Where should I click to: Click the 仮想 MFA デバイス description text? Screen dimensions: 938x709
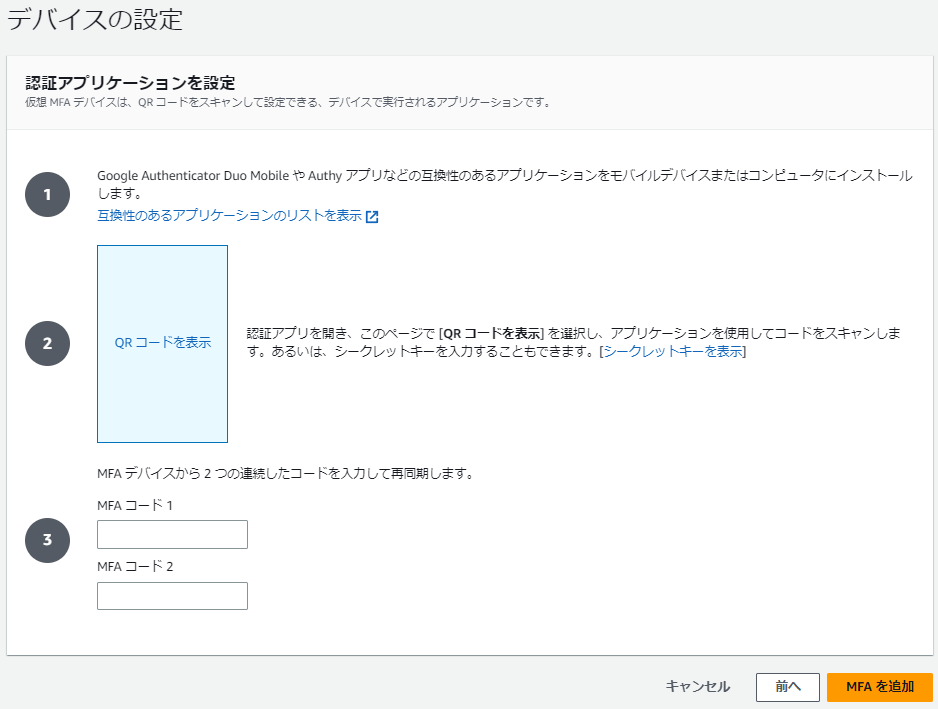pos(288,102)
